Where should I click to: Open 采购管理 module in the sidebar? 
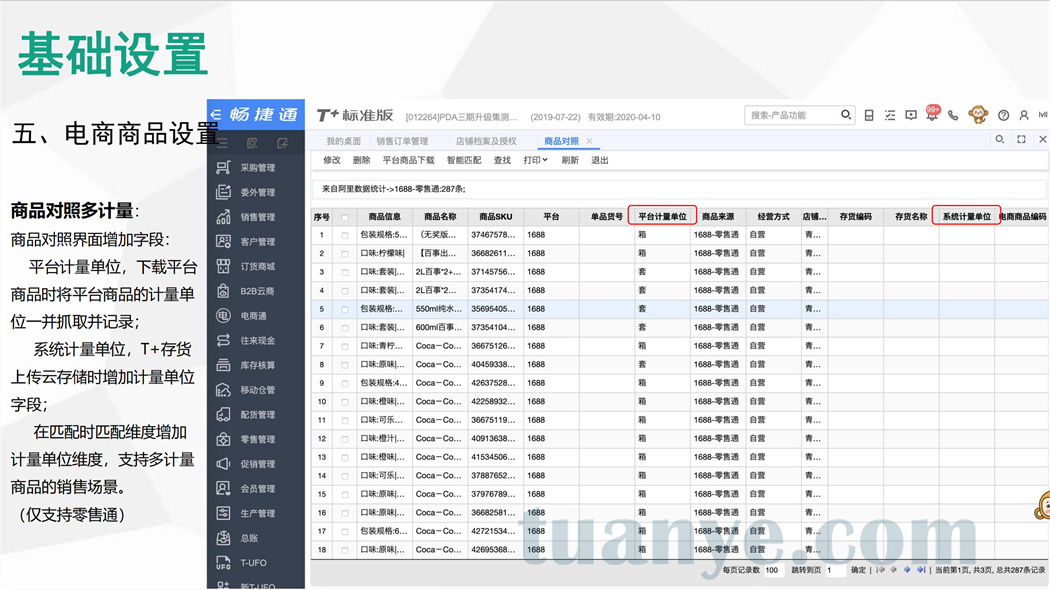click(x=256, y=167)
